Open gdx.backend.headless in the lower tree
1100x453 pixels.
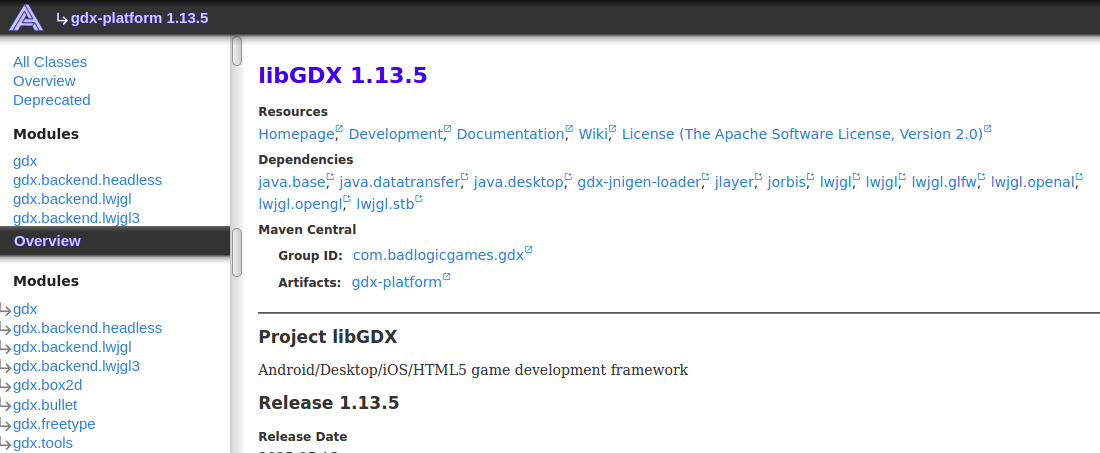point(87,328)
